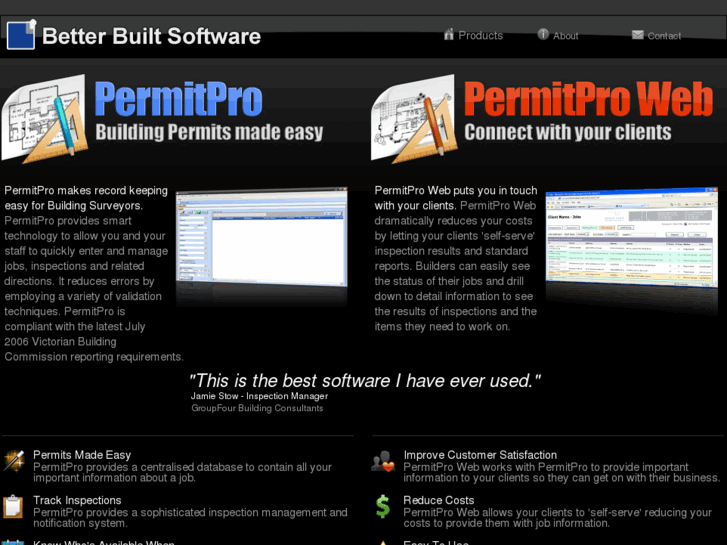Open the About navigation link

566,36
